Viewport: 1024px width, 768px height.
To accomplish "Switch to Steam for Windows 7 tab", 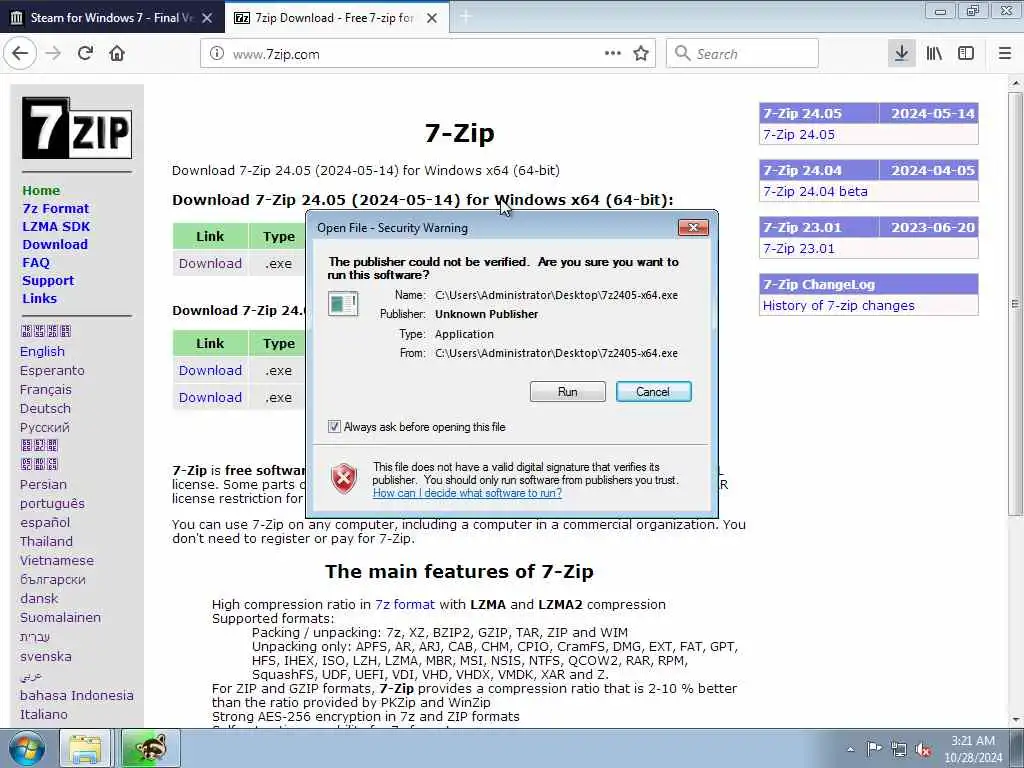I will point(112,18).
